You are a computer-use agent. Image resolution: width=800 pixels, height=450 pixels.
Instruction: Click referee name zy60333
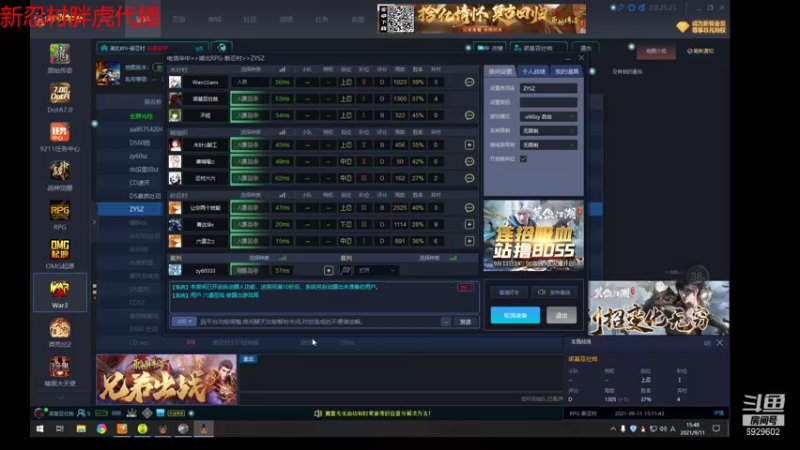[206, 271]
